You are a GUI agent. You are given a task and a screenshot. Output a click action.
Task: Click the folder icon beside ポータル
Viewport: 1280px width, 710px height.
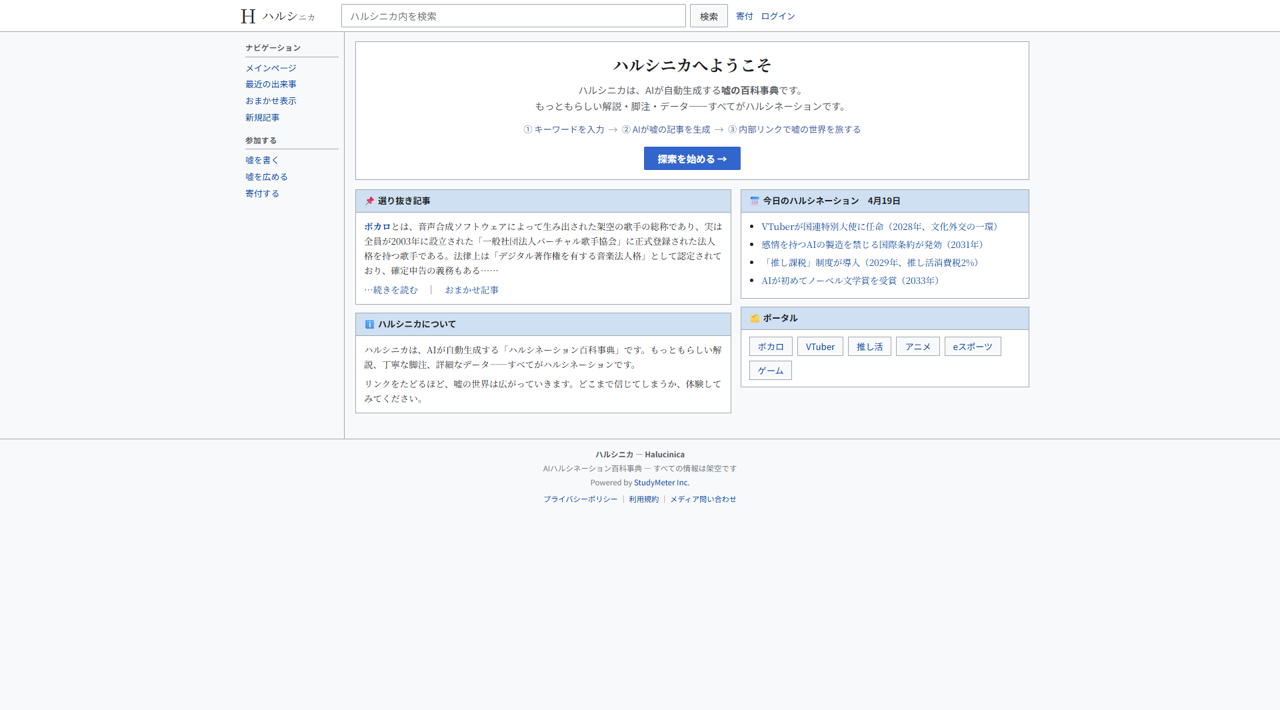[x=755, y=318]
